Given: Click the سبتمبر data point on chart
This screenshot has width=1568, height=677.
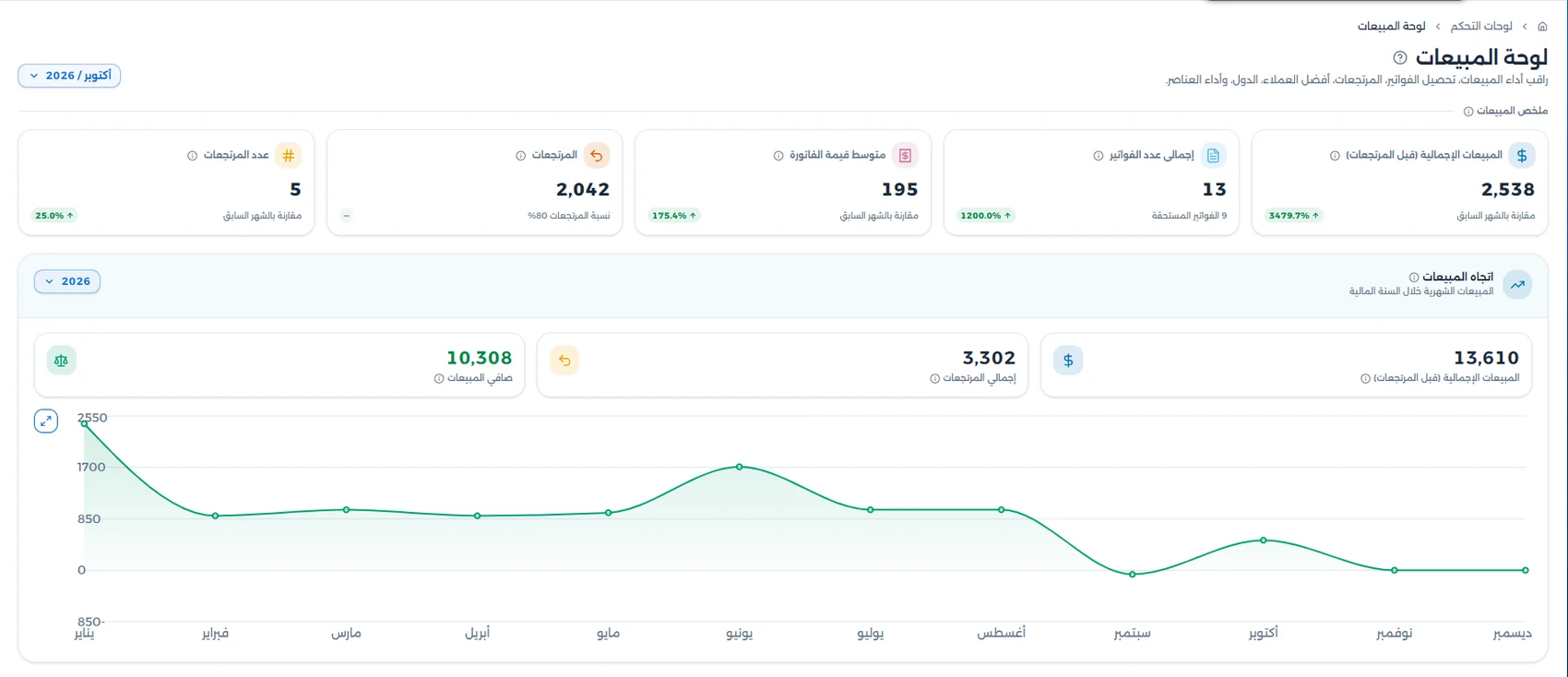Looking at the screenshot, I should [1133, 575].
